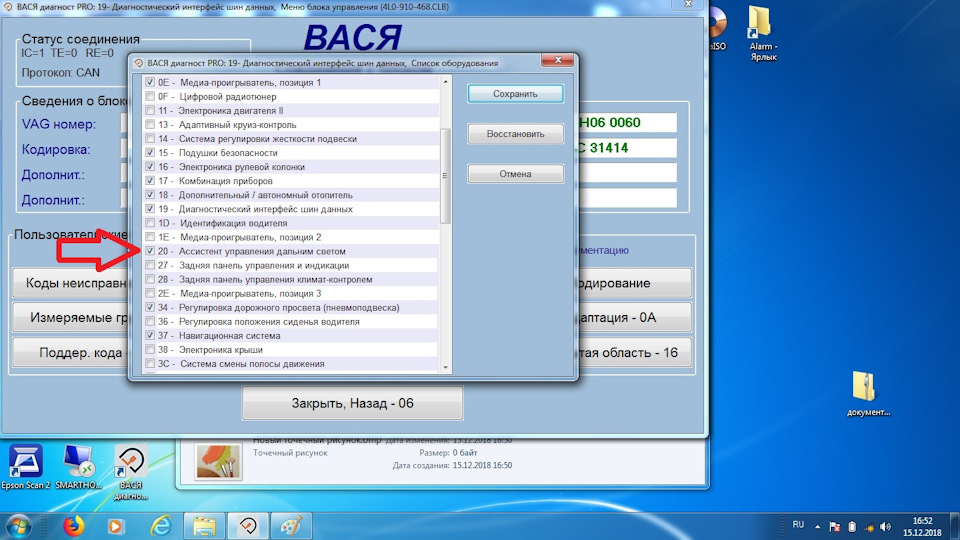The width and height of the screenshot is (960, 540).
Task: Click the bitmap file thumbnail in Explorer details pane
Action: pos(219,461)
